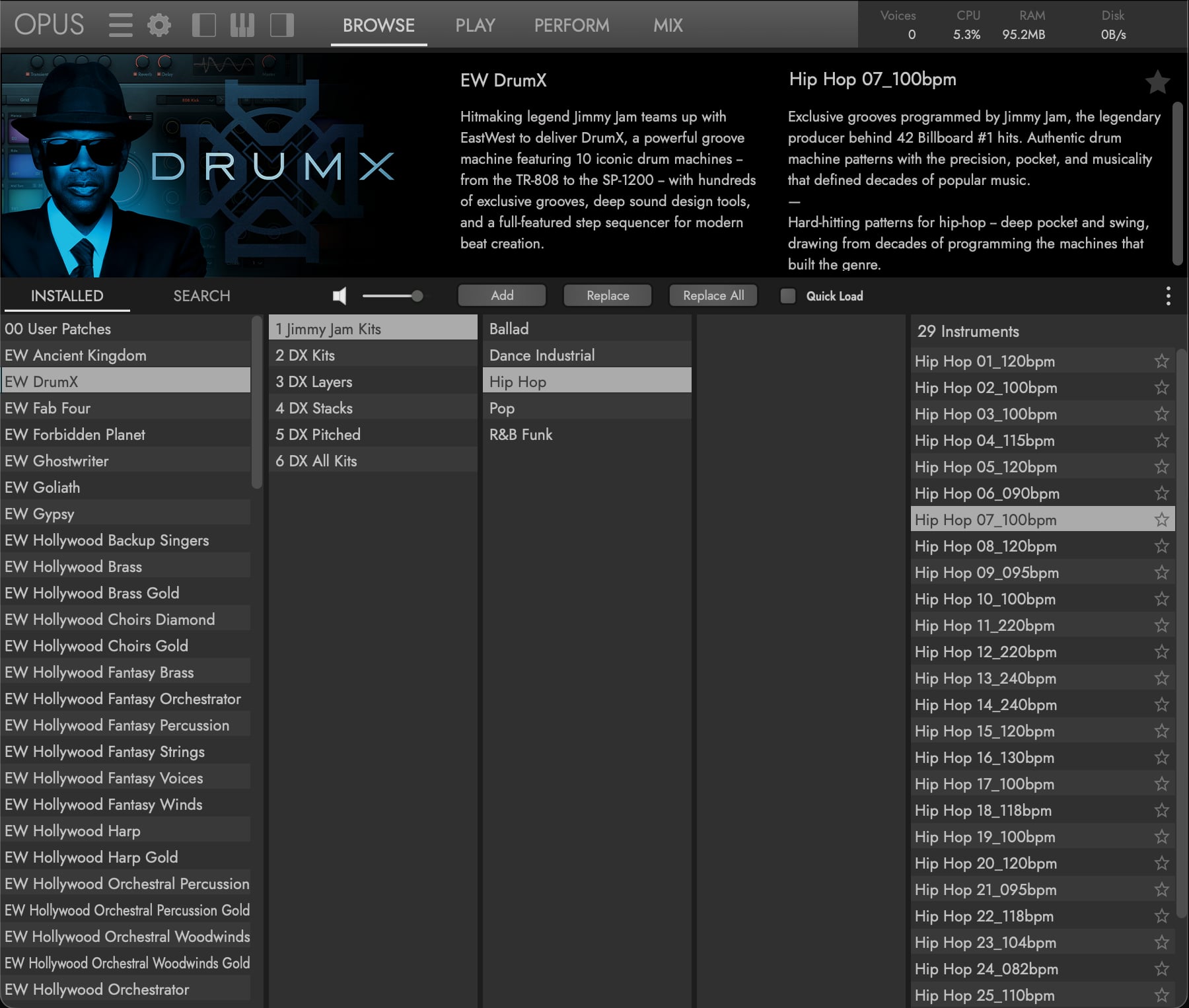The width and height of the screenshot is (1189, 1008).
Task: Switch to the MIX tab
Action: click(668, 26)
